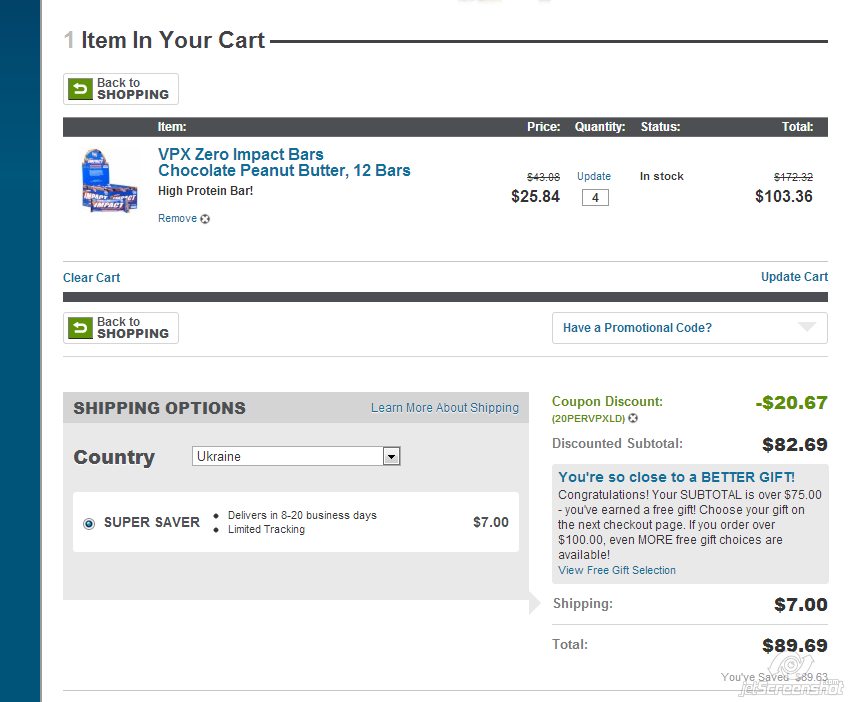Click the green arrow icon on the lower Back to Shopping button
Image resolution: width=849 pixels, height=702 pixels.
click(80, 328)
